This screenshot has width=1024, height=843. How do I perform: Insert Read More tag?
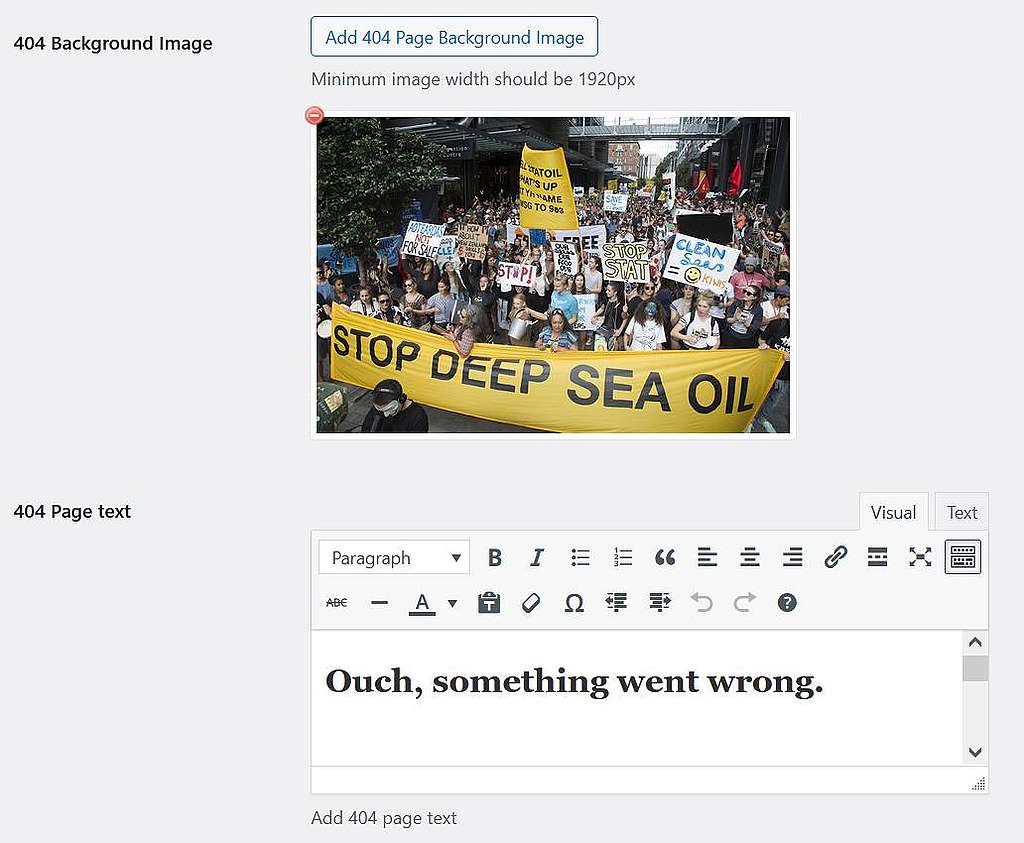tap(877, 558)
